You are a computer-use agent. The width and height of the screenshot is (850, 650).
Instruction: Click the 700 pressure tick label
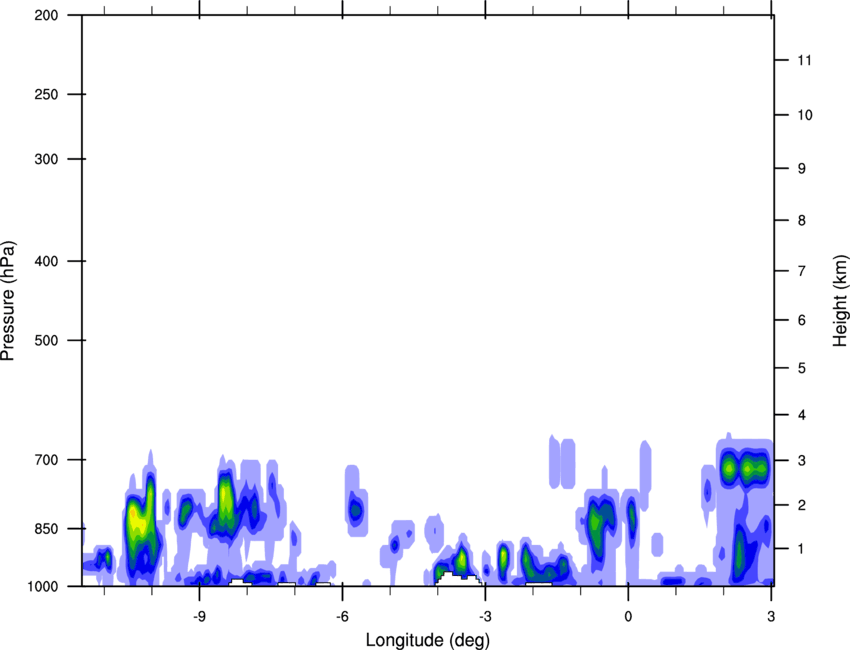pyautogui.click(x=46, y=460)
